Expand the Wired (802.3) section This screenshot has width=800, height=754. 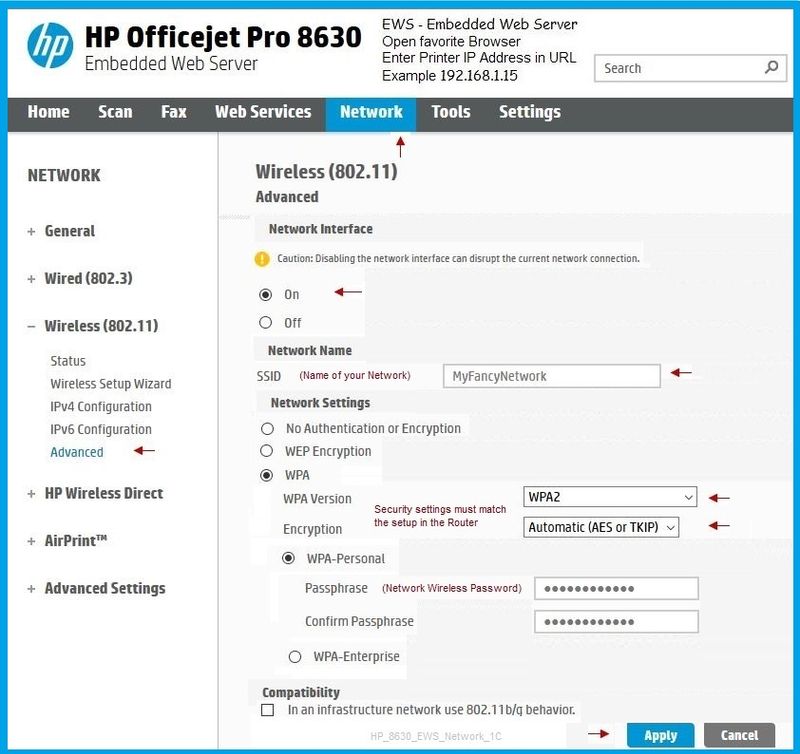click(x=31, y=279)
